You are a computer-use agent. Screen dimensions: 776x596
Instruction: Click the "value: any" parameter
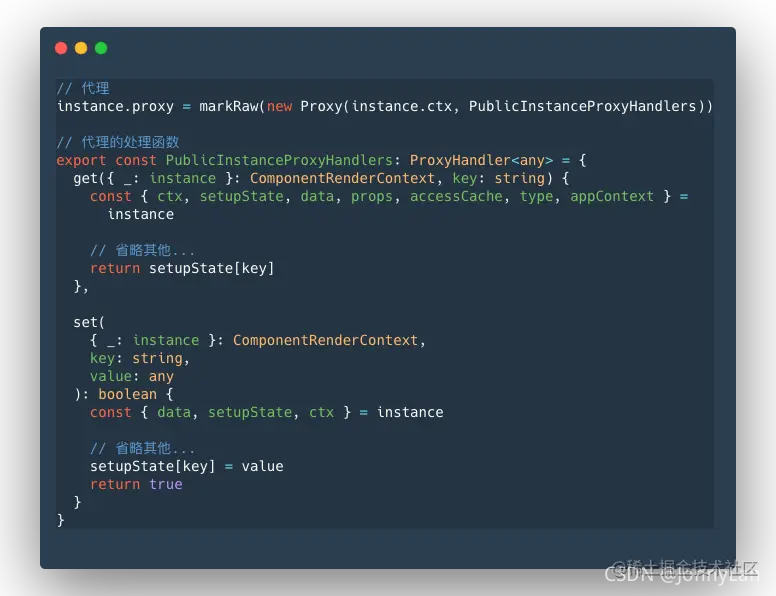pos(132,376)
